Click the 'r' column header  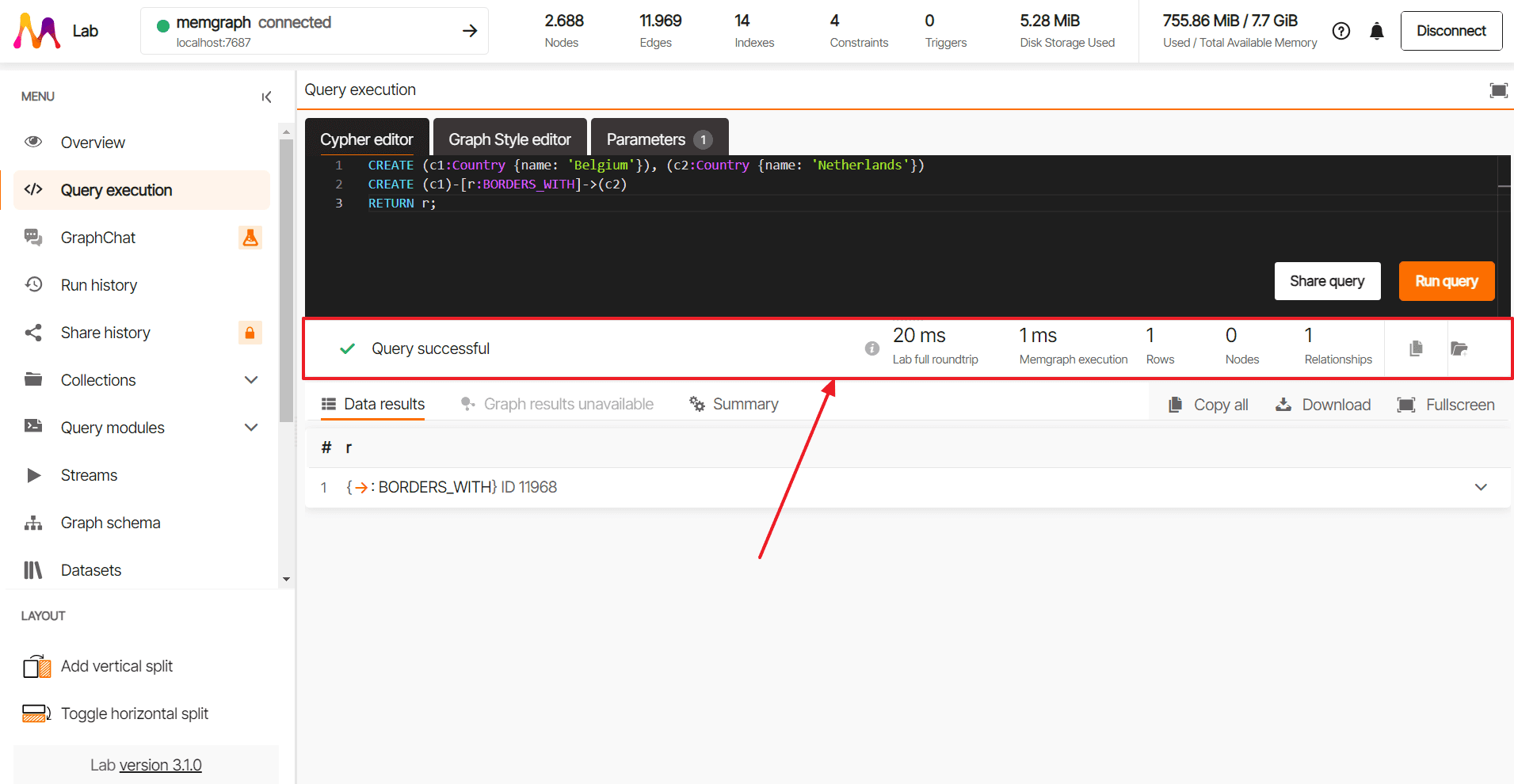coord(349,447)
